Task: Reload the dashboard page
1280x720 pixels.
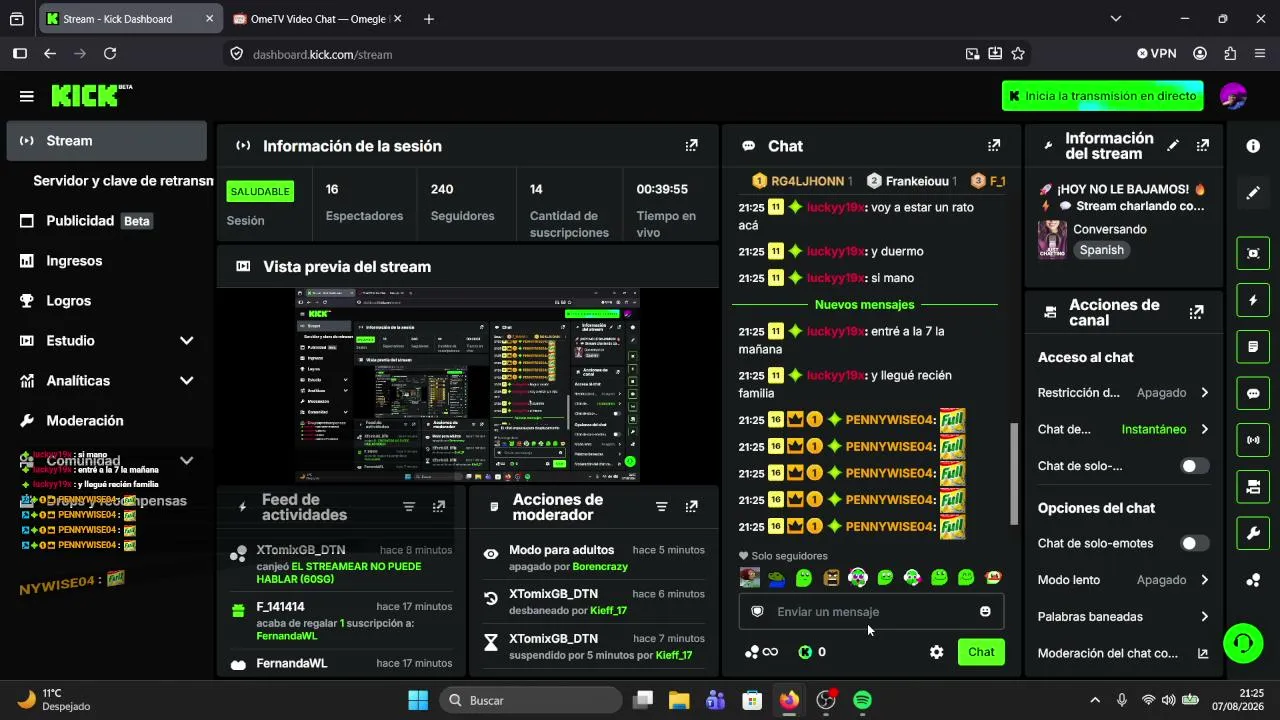Action: 110,54
